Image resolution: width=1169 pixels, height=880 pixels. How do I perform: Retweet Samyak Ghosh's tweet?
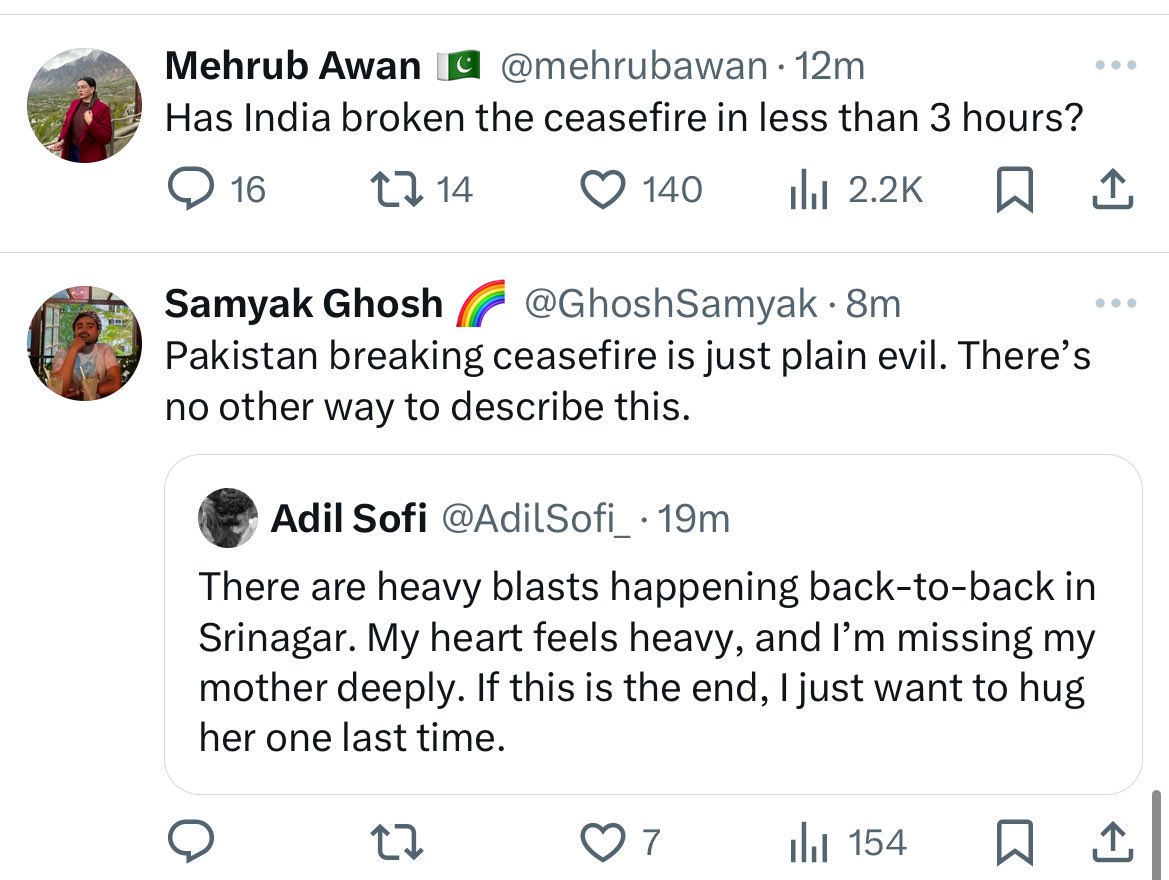[397, 842]
